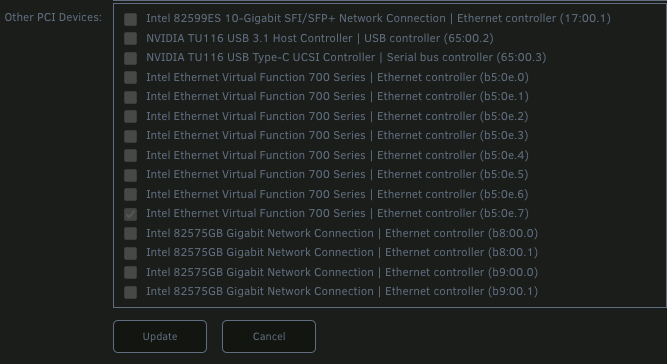667x364 pixels.
Task: Enable NVIDIA TU116 USB Type-C UCSI Controller
Action: [x=131, y=58]
